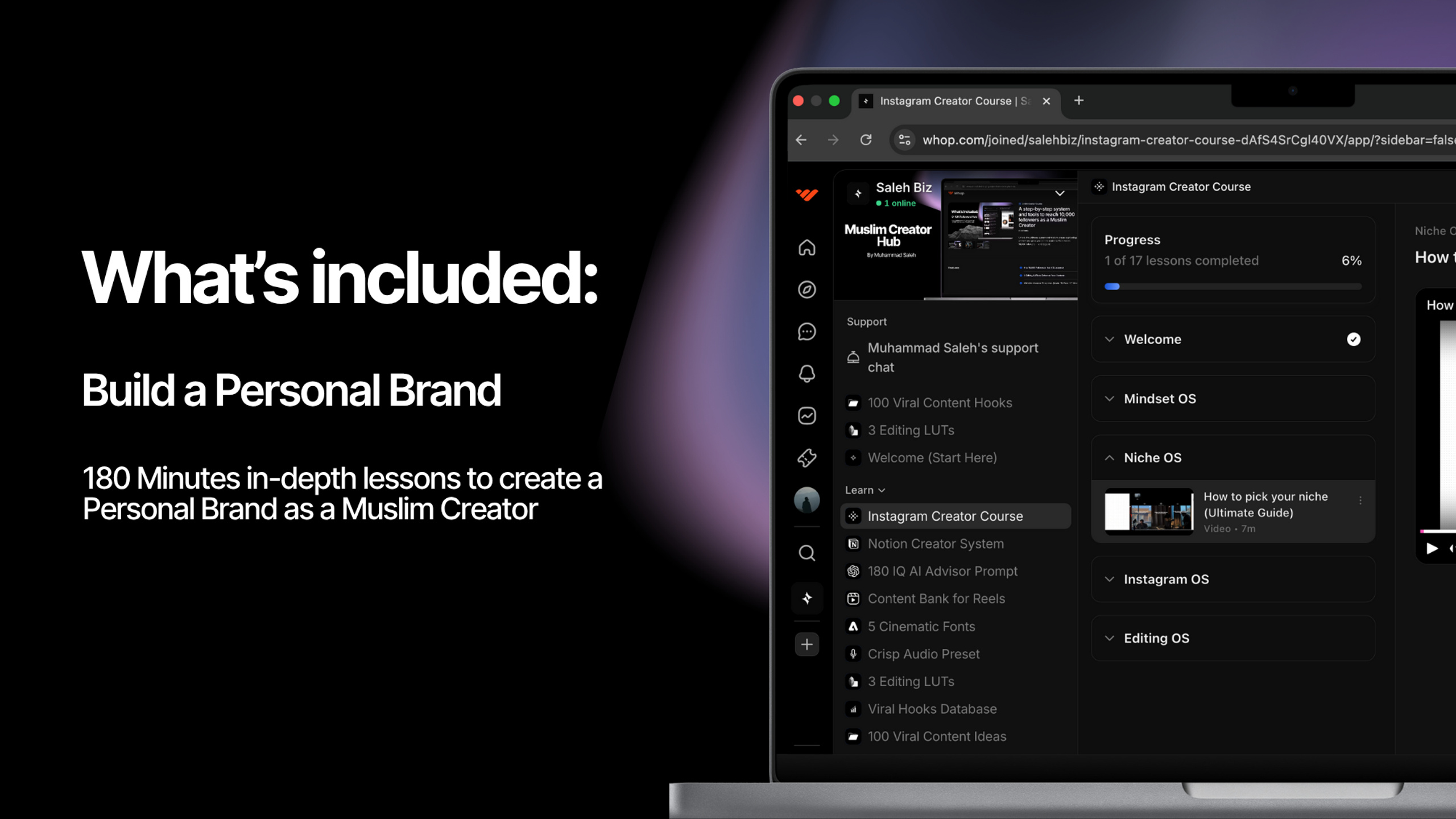This screenshot has width=1456, height=819.
Task: Click the lessons progress bar
Action: pos(1232,287)
